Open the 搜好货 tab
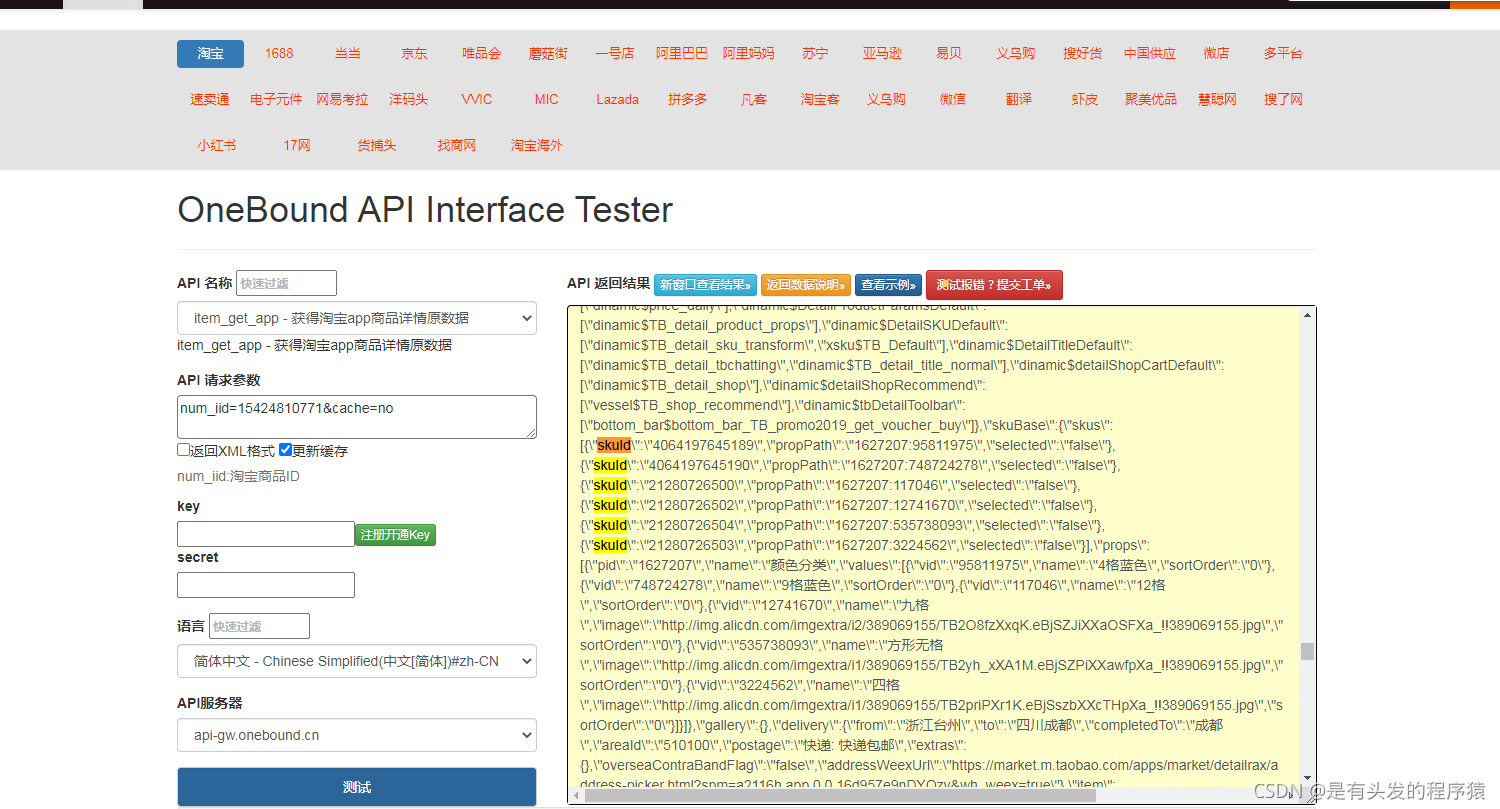This screenshot has height=809, width=1500. pos(1083,54)
